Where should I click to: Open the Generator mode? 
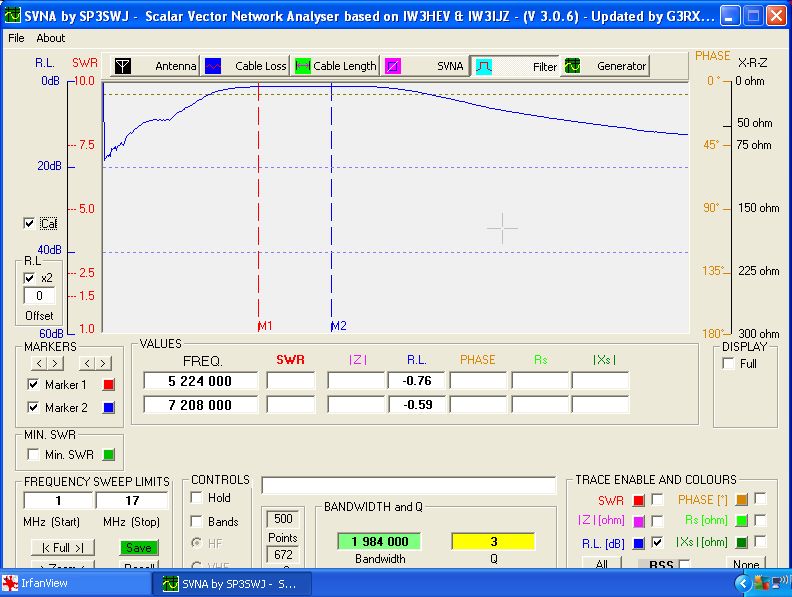572,66
